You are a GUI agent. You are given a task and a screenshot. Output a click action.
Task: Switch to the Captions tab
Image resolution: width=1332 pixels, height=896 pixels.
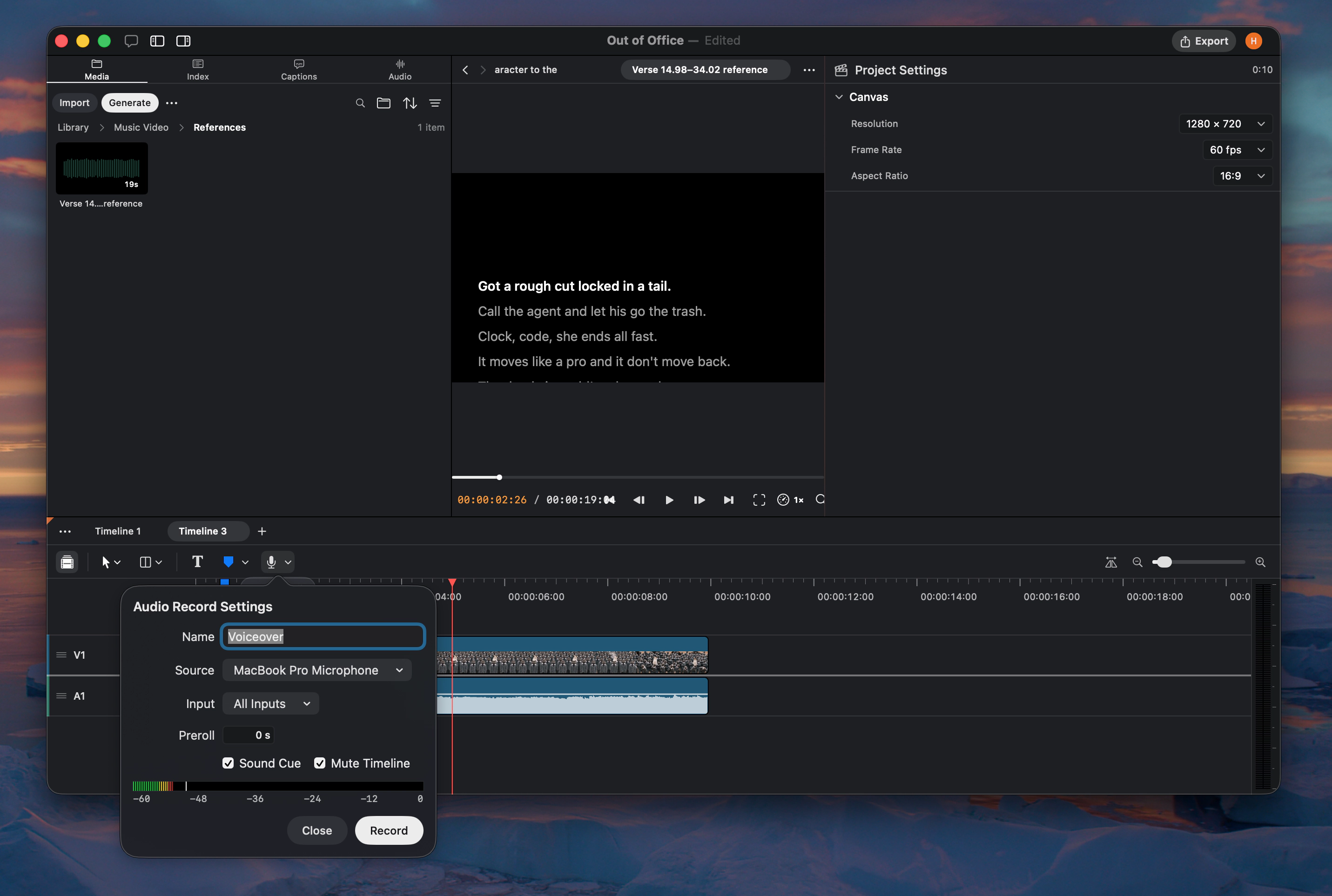(x=299, y=70)
